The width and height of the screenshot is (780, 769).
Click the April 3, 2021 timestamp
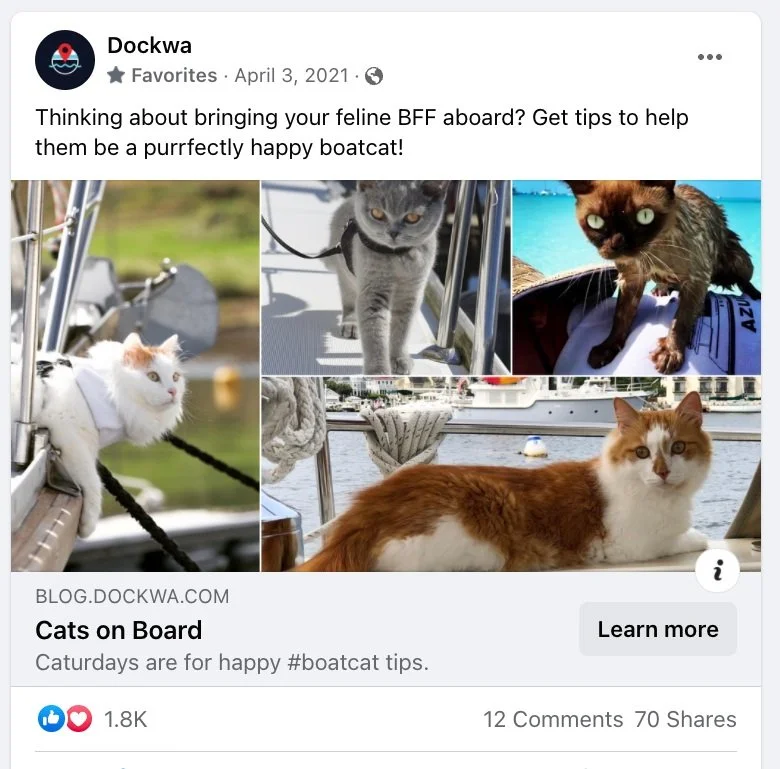tap(292, 76)
